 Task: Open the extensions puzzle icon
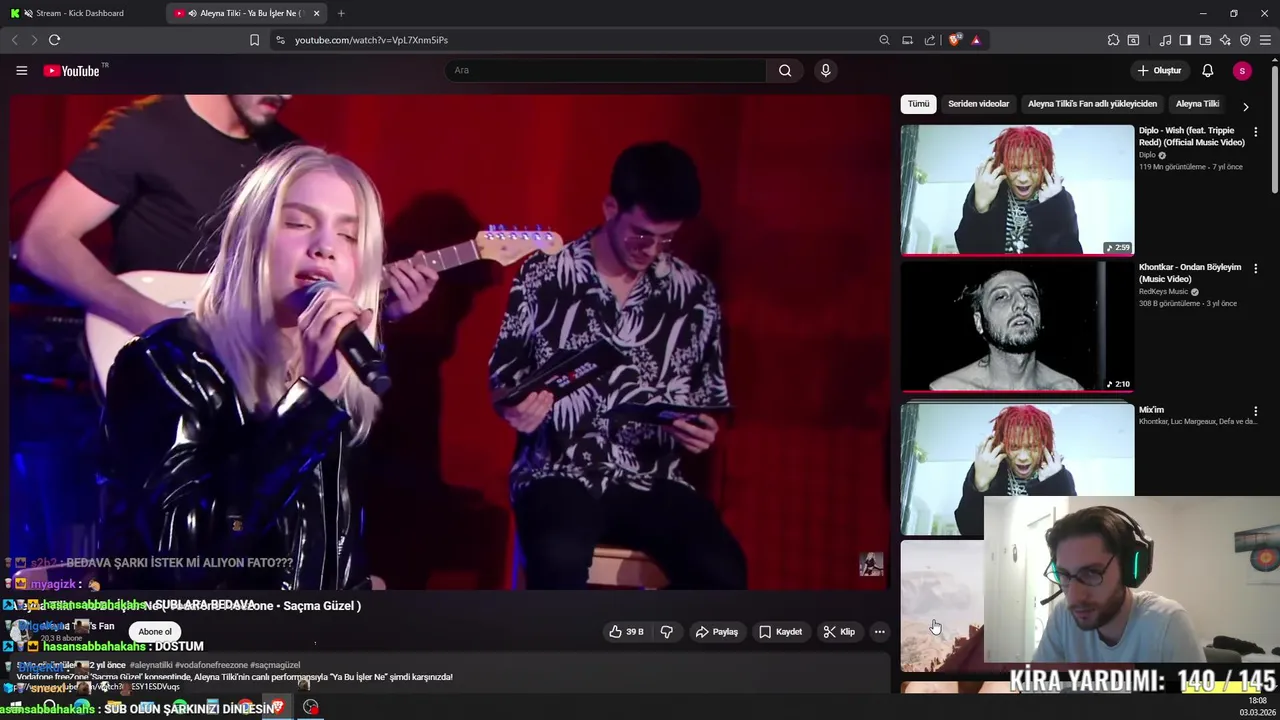point(1113,40)
